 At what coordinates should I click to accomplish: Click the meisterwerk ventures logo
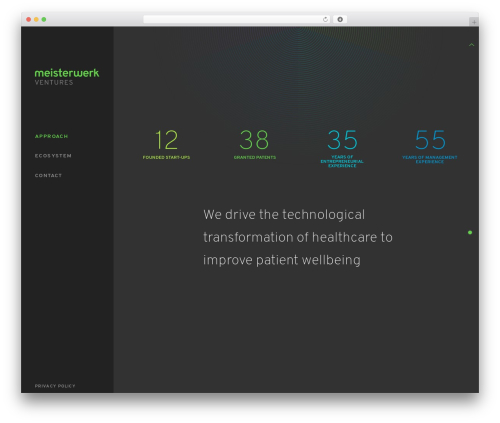(x=67, y=77)
